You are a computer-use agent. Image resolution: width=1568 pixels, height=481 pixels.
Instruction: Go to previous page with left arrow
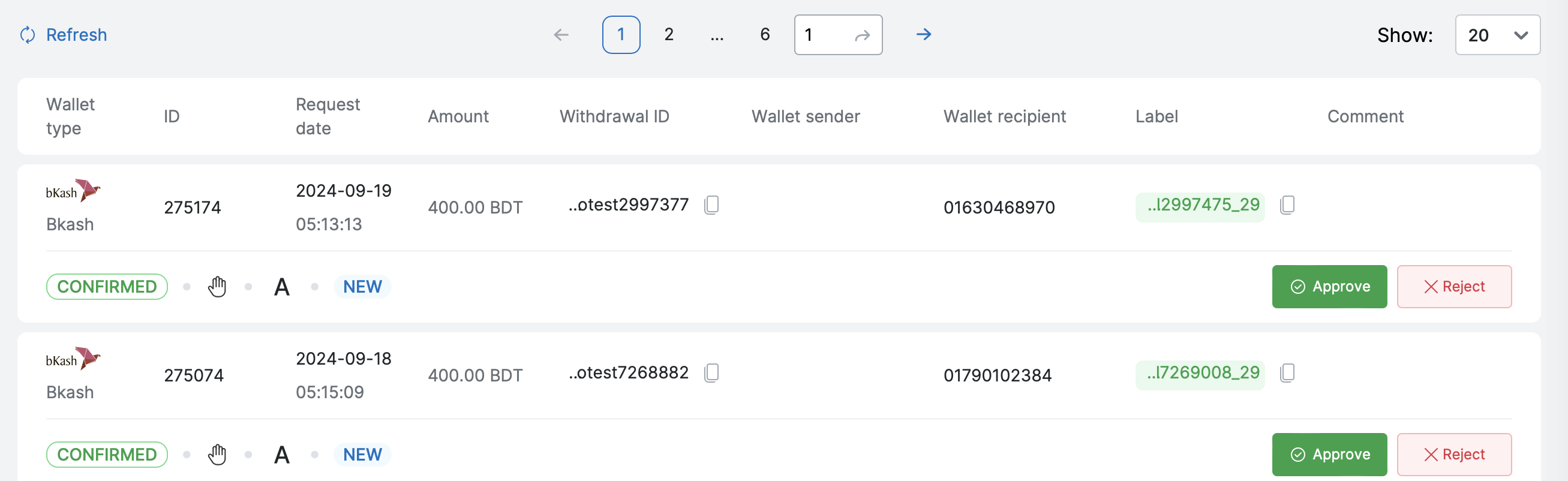(x=561, y=35)
